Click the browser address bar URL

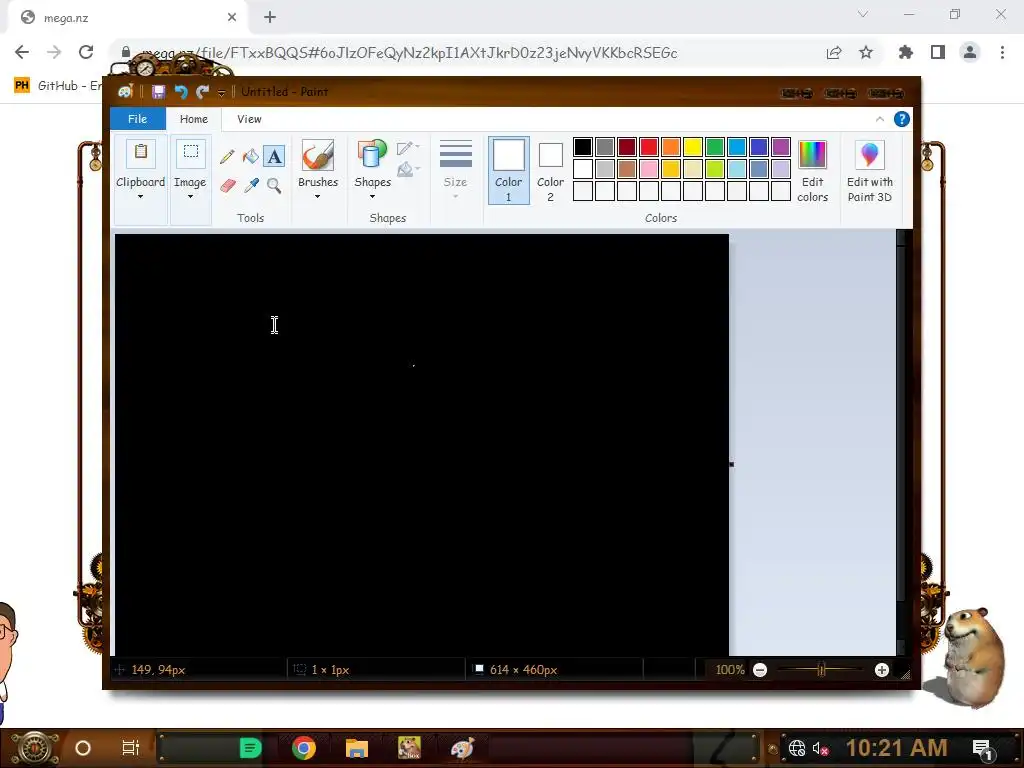[x=409, y=53]
